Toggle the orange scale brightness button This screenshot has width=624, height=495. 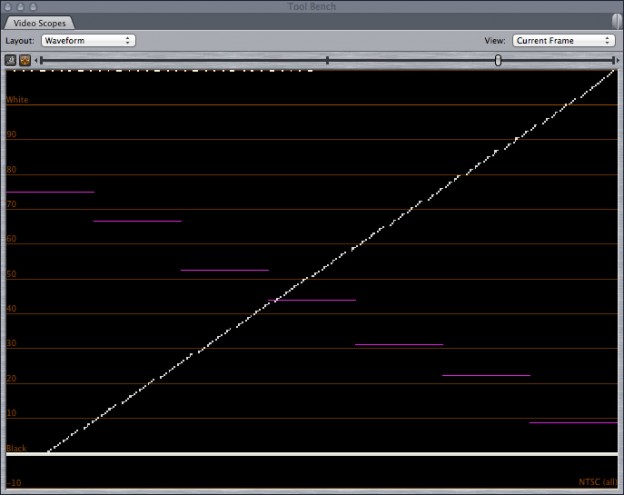[x=25, y=60]
